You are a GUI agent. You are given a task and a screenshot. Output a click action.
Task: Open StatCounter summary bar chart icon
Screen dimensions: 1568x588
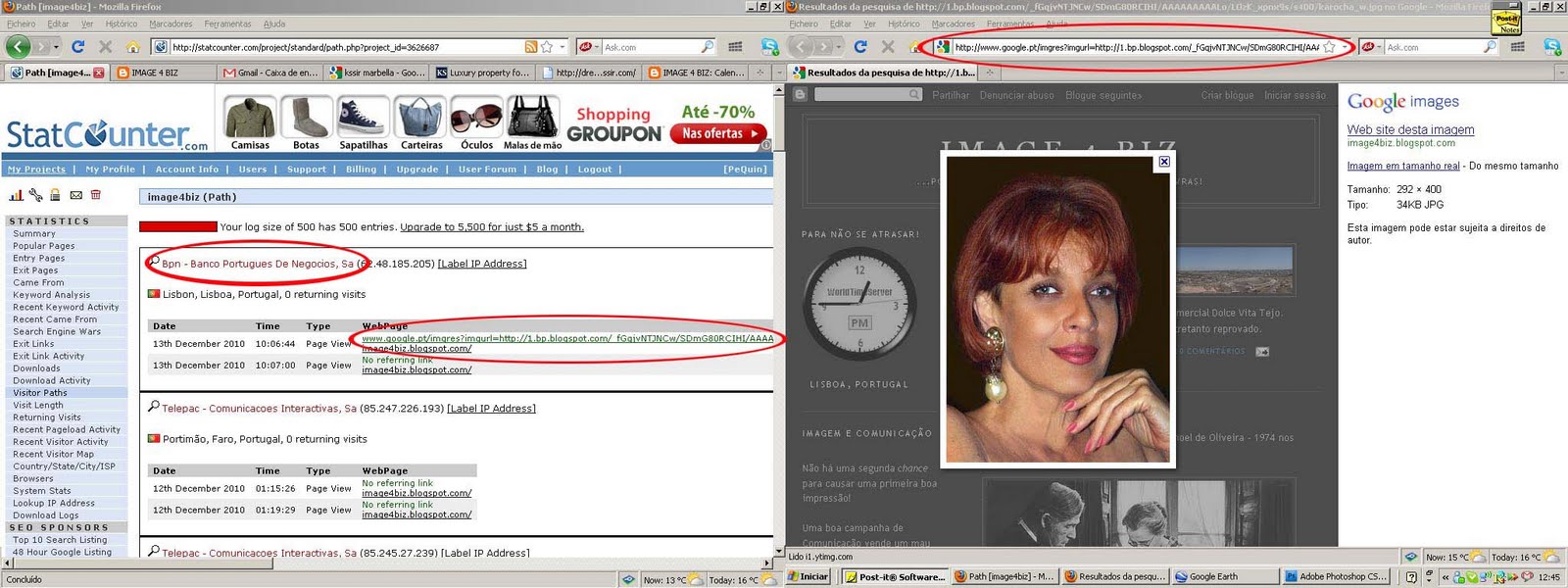point(16,195)
